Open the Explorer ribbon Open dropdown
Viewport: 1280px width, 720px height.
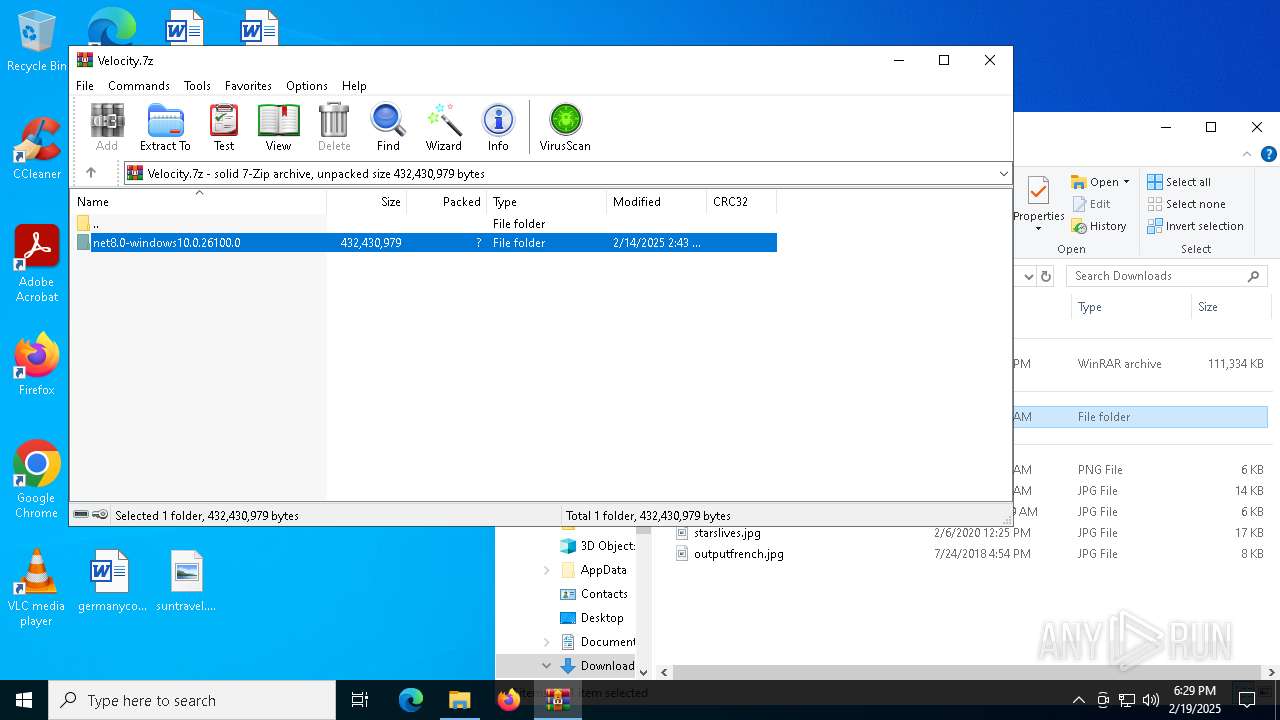[x=1100, y=182]
